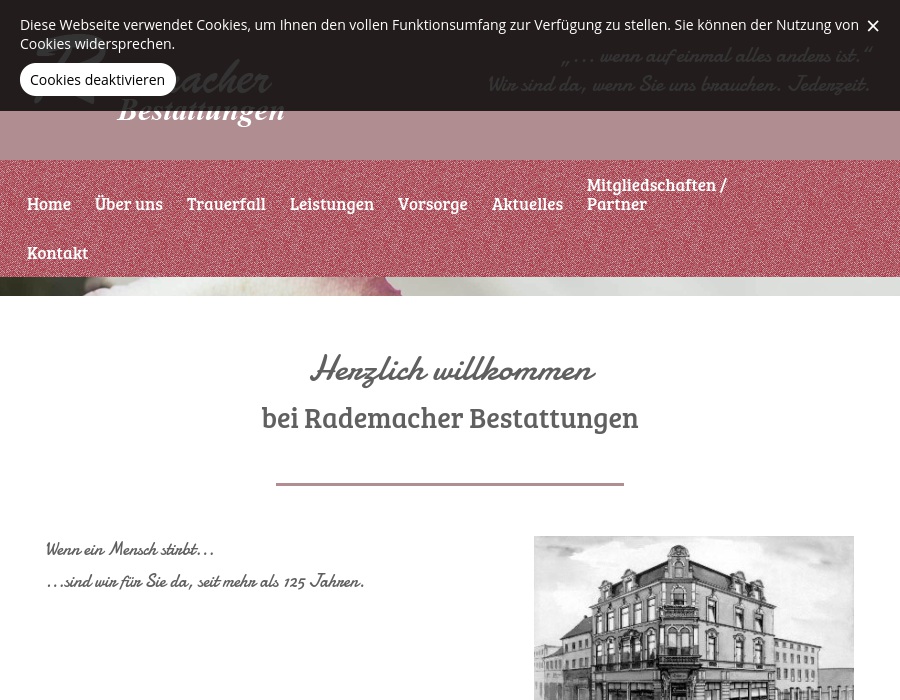The image size is (900, 700).
Task: Click the slogan wenn auf einmal alles anders ist
Action: pos(715,55)
